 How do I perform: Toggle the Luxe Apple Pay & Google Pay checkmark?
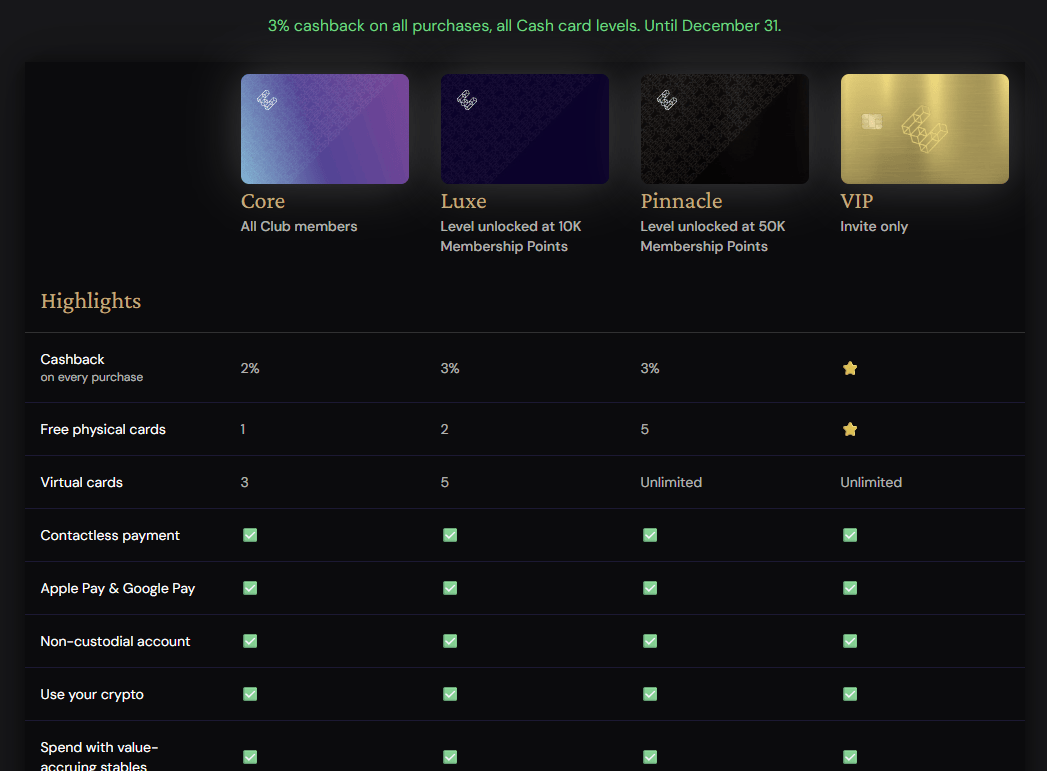point(450,588)
